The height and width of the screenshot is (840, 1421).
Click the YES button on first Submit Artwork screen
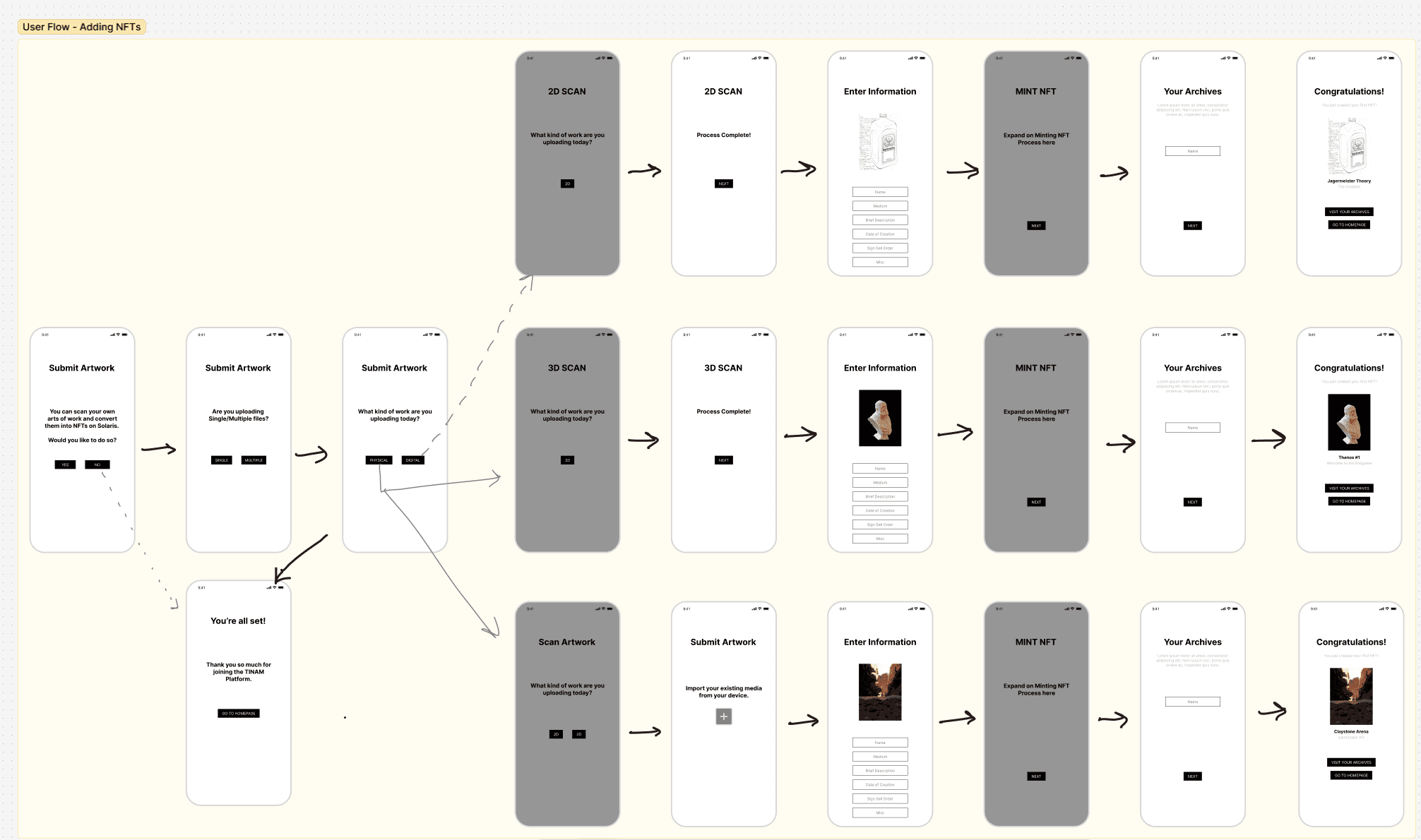(x=65, y=464)
